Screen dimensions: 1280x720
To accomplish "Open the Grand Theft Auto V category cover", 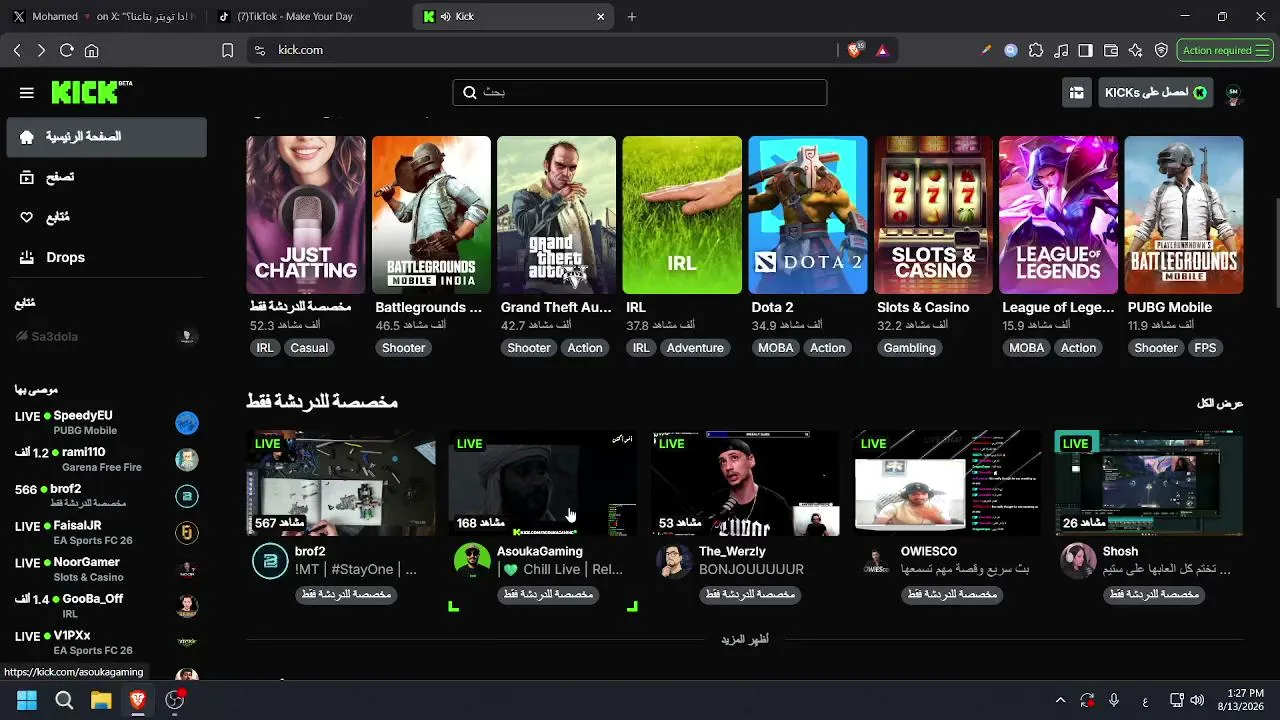I will point(557,215).
